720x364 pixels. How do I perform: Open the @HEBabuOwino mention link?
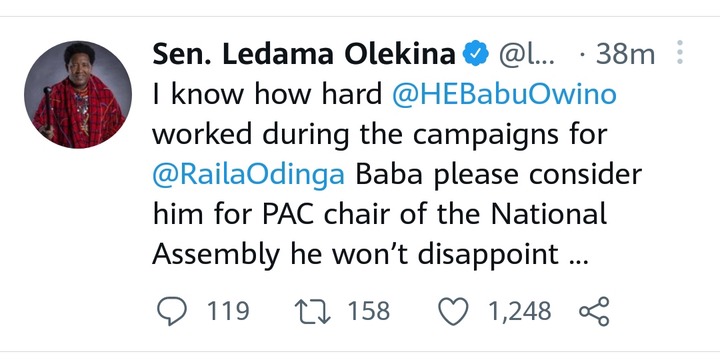pos(504,95)
